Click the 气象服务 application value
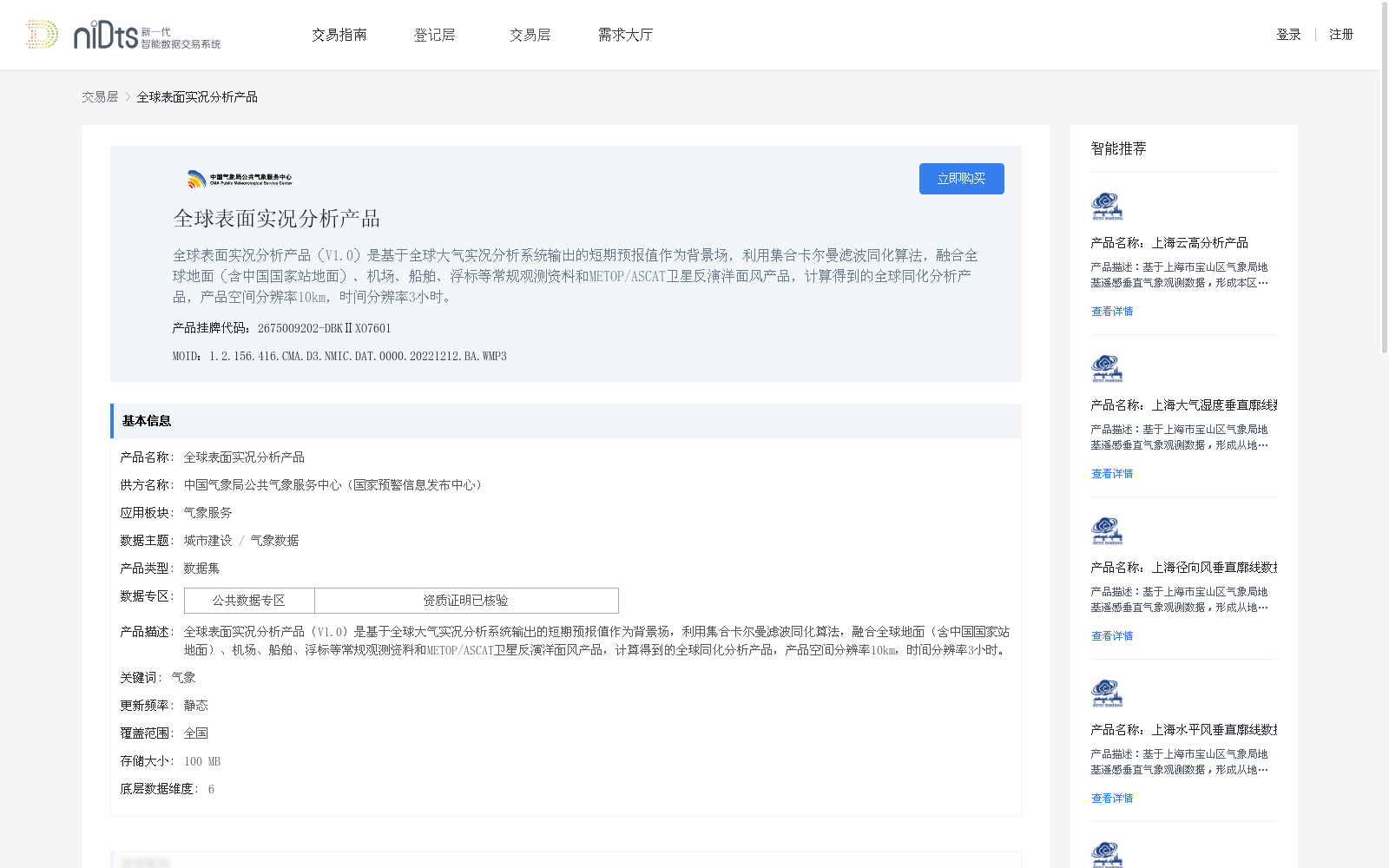 [208, 513]
